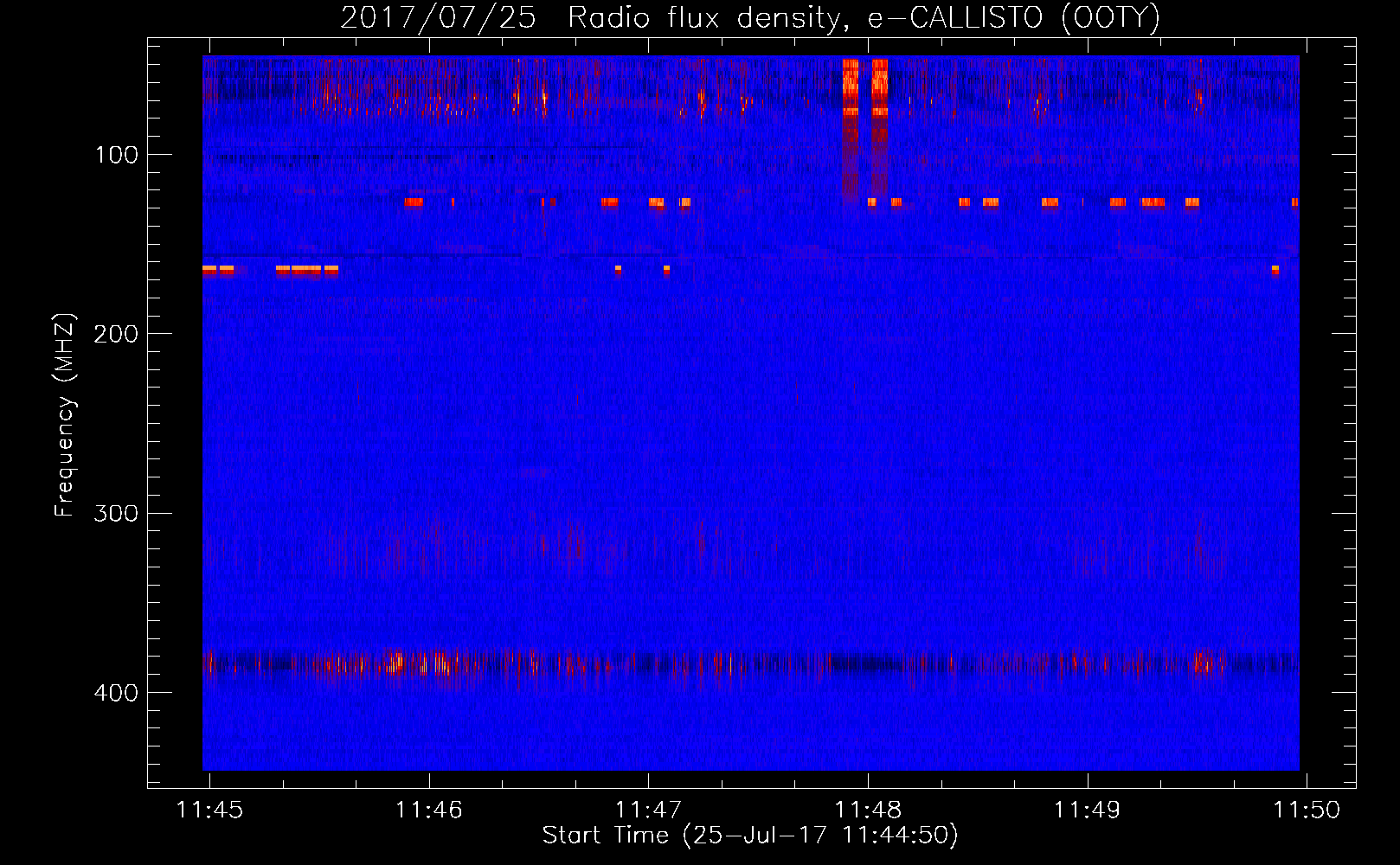Click the 100 frequency tick label

(x=117, y=155)
